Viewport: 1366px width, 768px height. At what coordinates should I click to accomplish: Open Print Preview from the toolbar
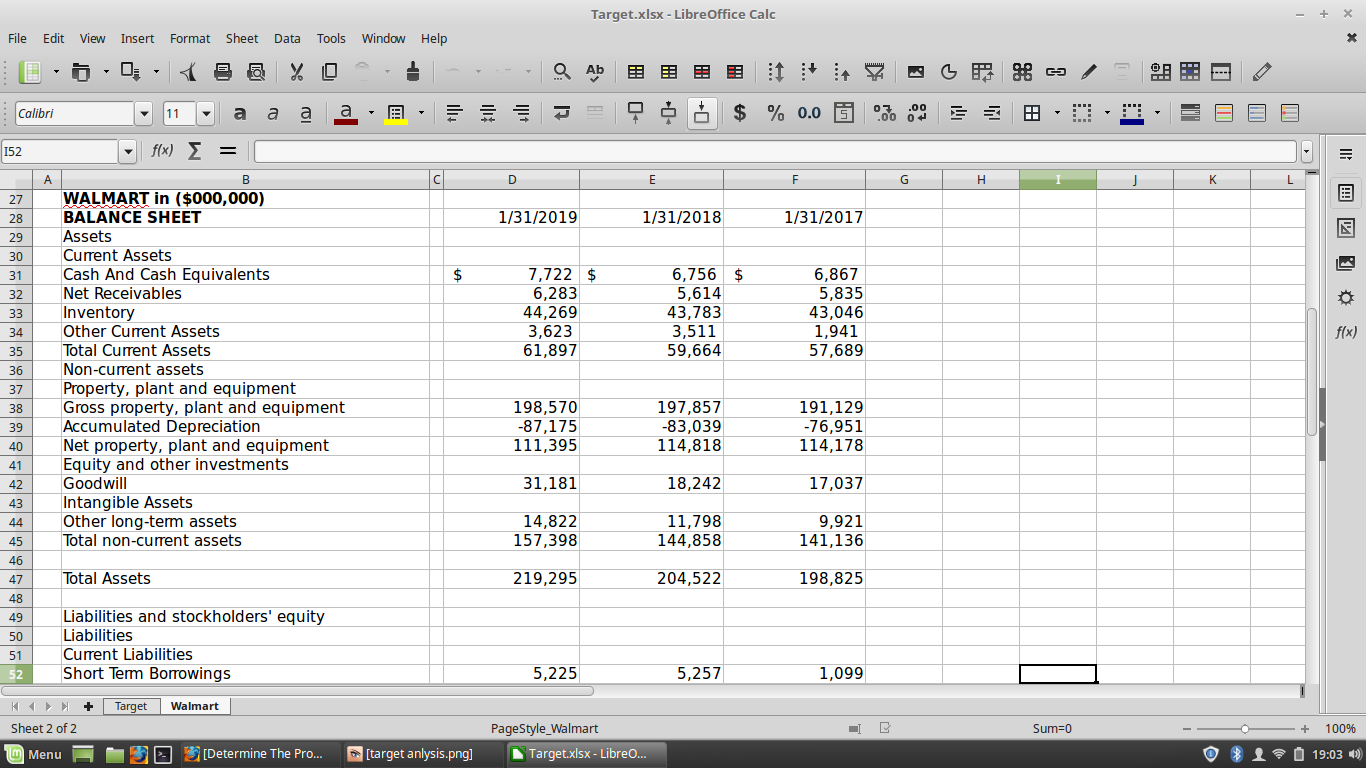tap(257, 72)
